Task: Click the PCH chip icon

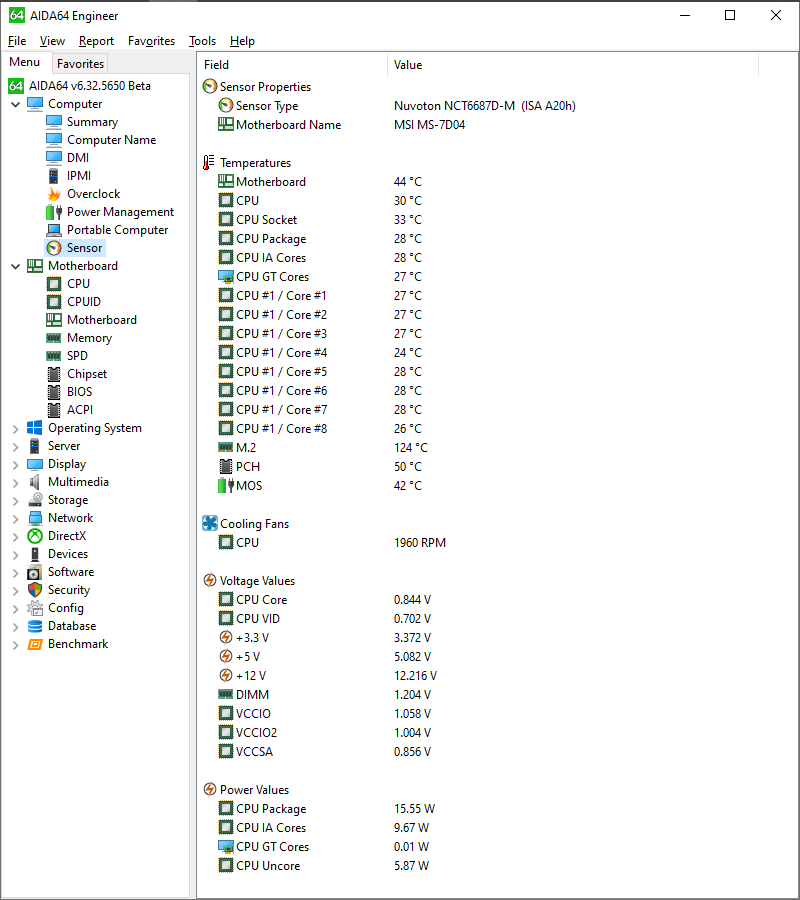Action: (226, 467)
